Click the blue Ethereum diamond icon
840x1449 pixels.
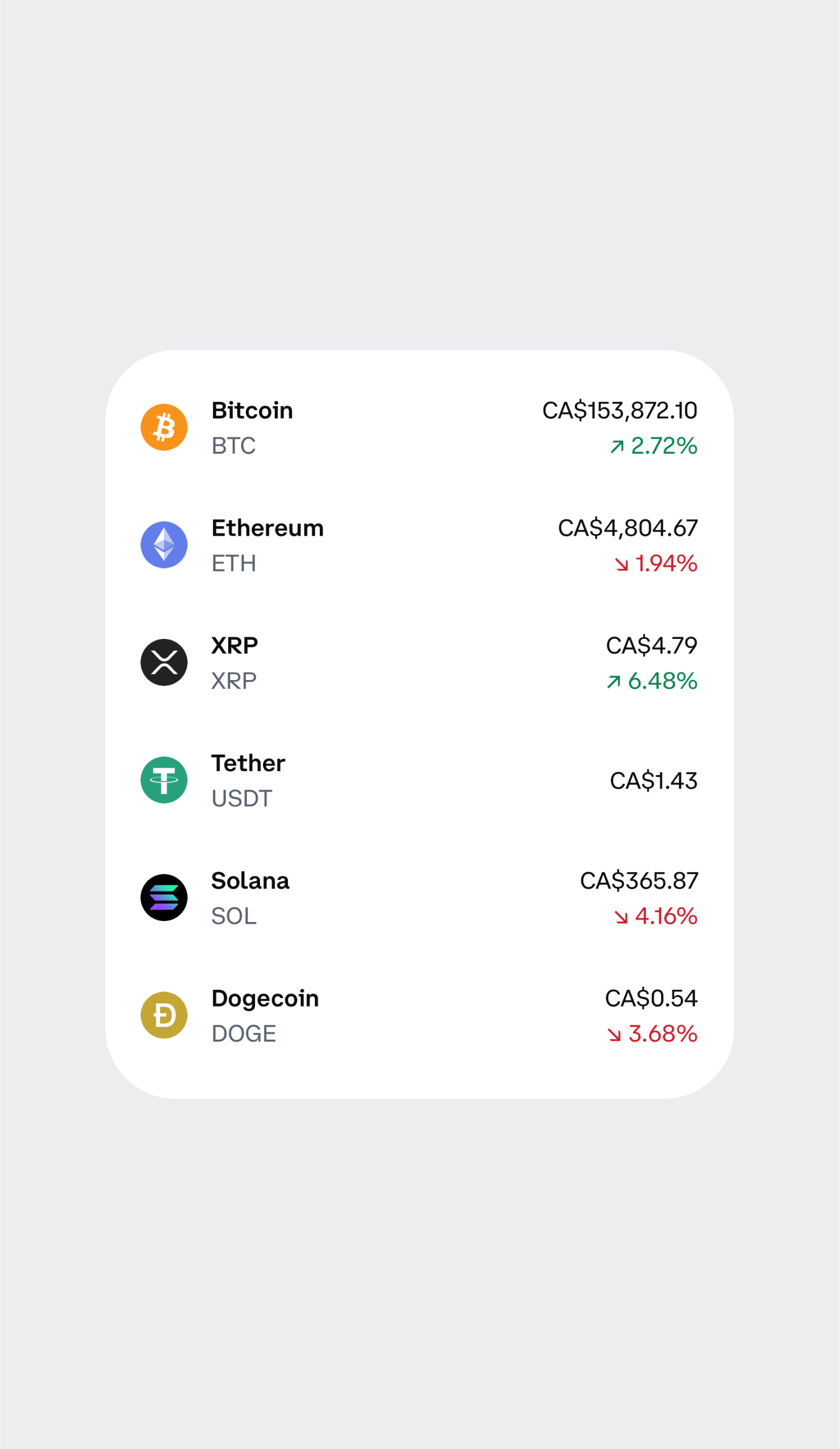coord(164,544)
